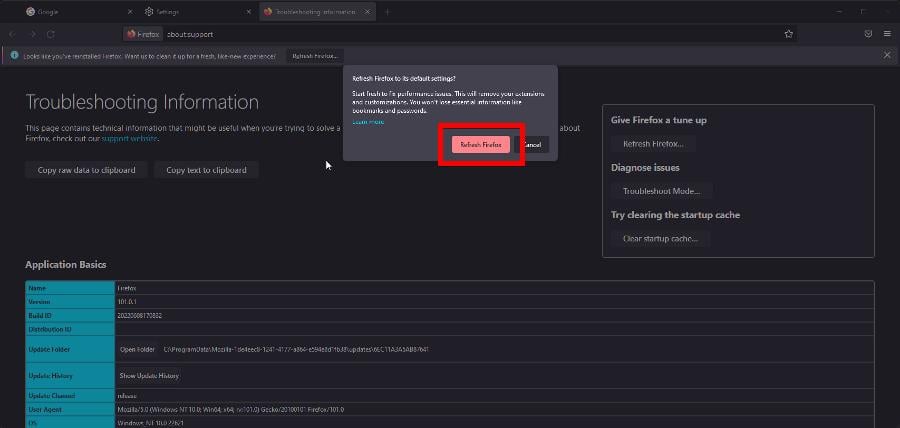900x428 pixels.
Task: Close the Troubleshooting Information tab
Action: point(367,11)
